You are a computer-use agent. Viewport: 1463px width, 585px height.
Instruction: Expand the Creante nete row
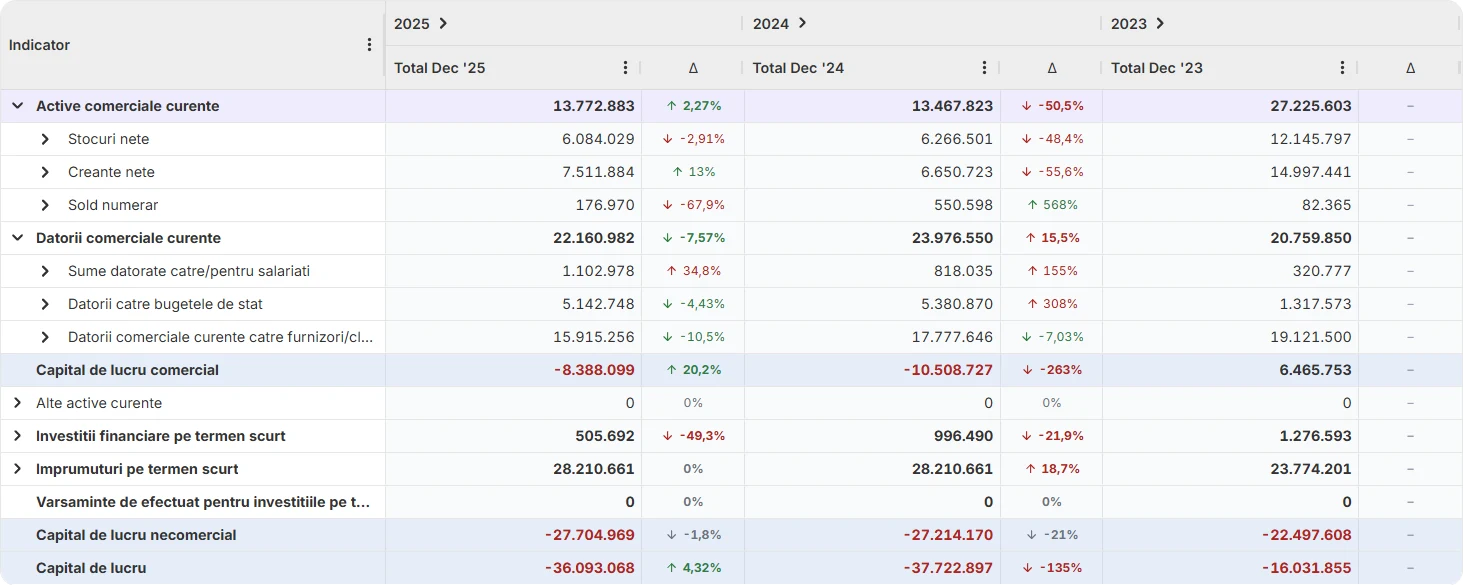(45, 172)
